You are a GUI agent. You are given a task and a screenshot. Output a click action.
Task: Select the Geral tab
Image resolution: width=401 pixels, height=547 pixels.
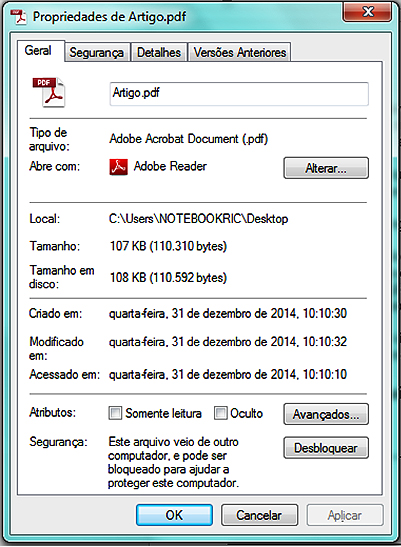tap(38, 51)
